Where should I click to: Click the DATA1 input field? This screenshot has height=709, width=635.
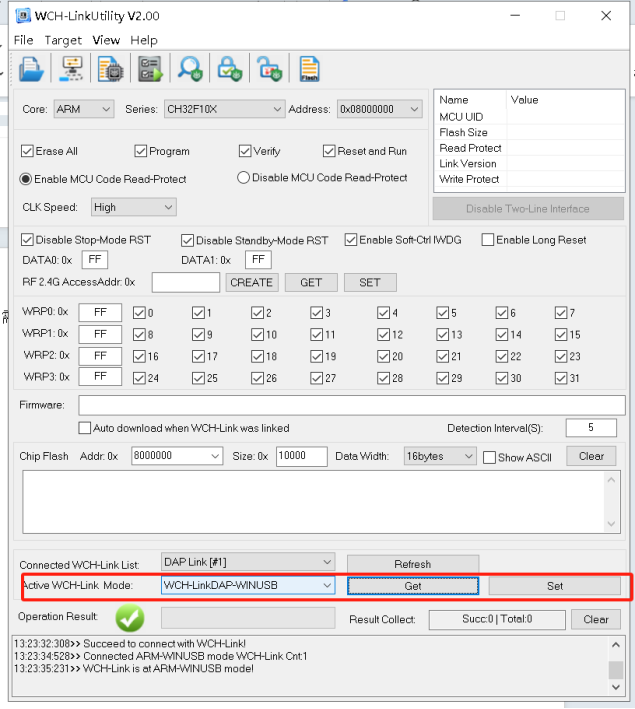(258, 260)
